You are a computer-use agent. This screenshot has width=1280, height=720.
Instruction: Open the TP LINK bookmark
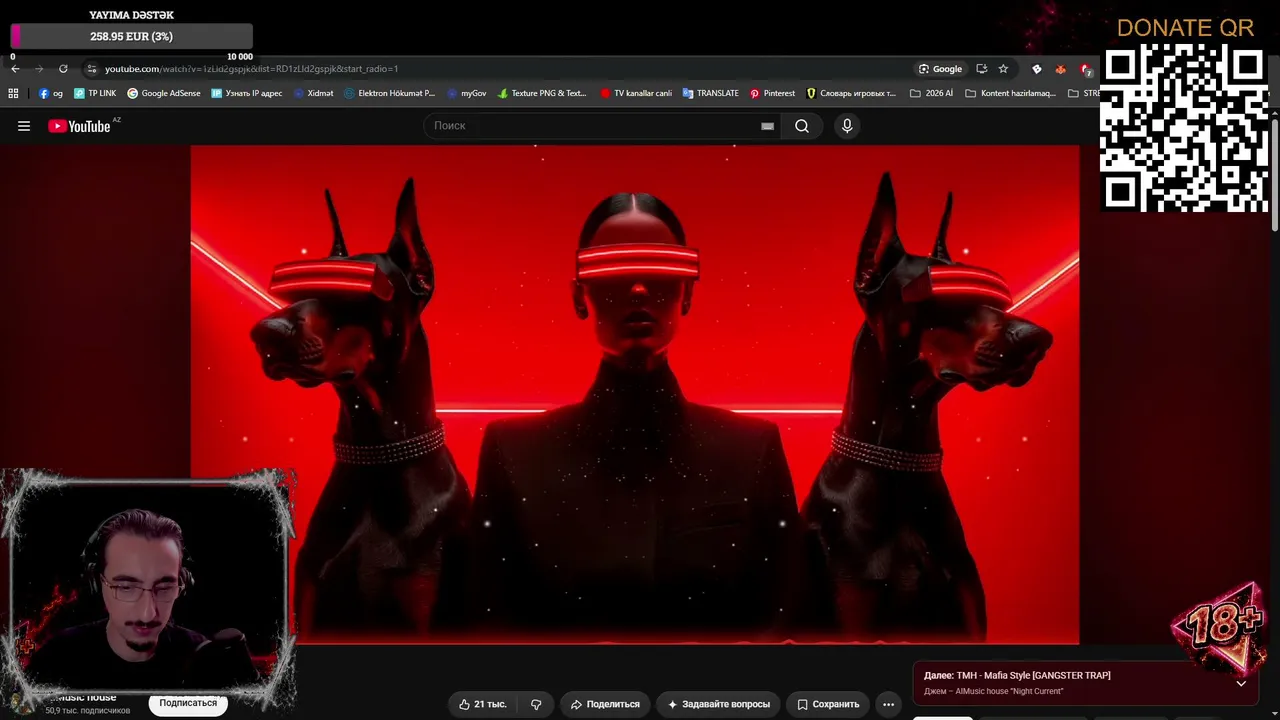tap(95, 93)
